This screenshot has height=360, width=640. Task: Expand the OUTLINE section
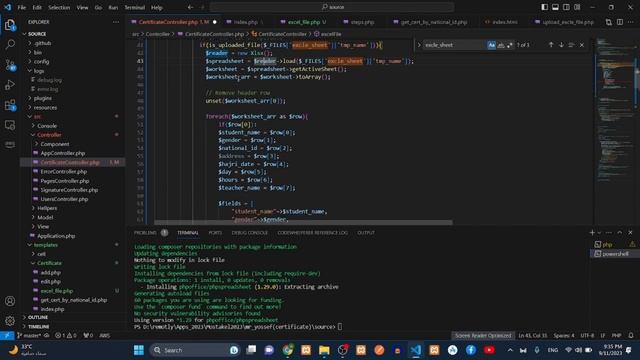tap(38, 318)
